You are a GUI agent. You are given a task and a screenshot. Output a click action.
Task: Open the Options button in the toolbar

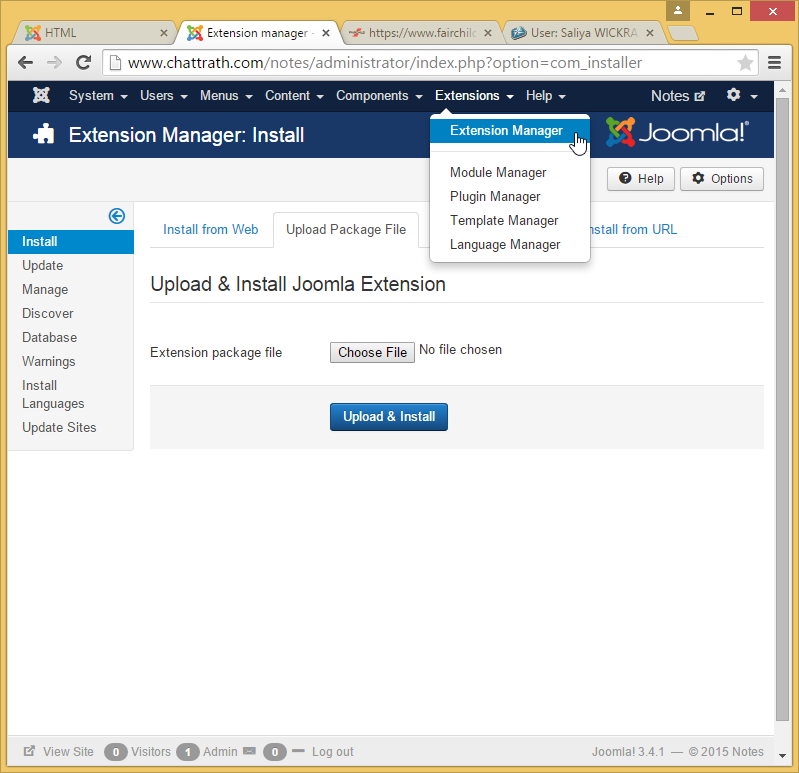point(722,179)
